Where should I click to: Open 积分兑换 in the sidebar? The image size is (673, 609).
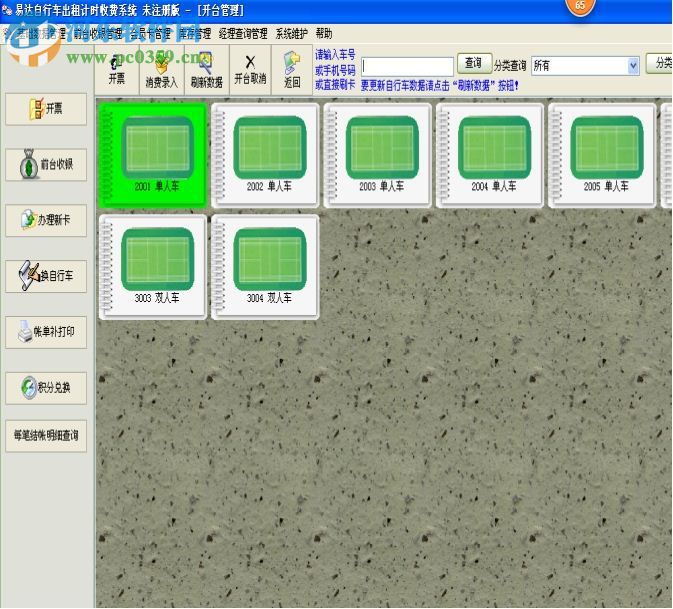tap(46, 388)
